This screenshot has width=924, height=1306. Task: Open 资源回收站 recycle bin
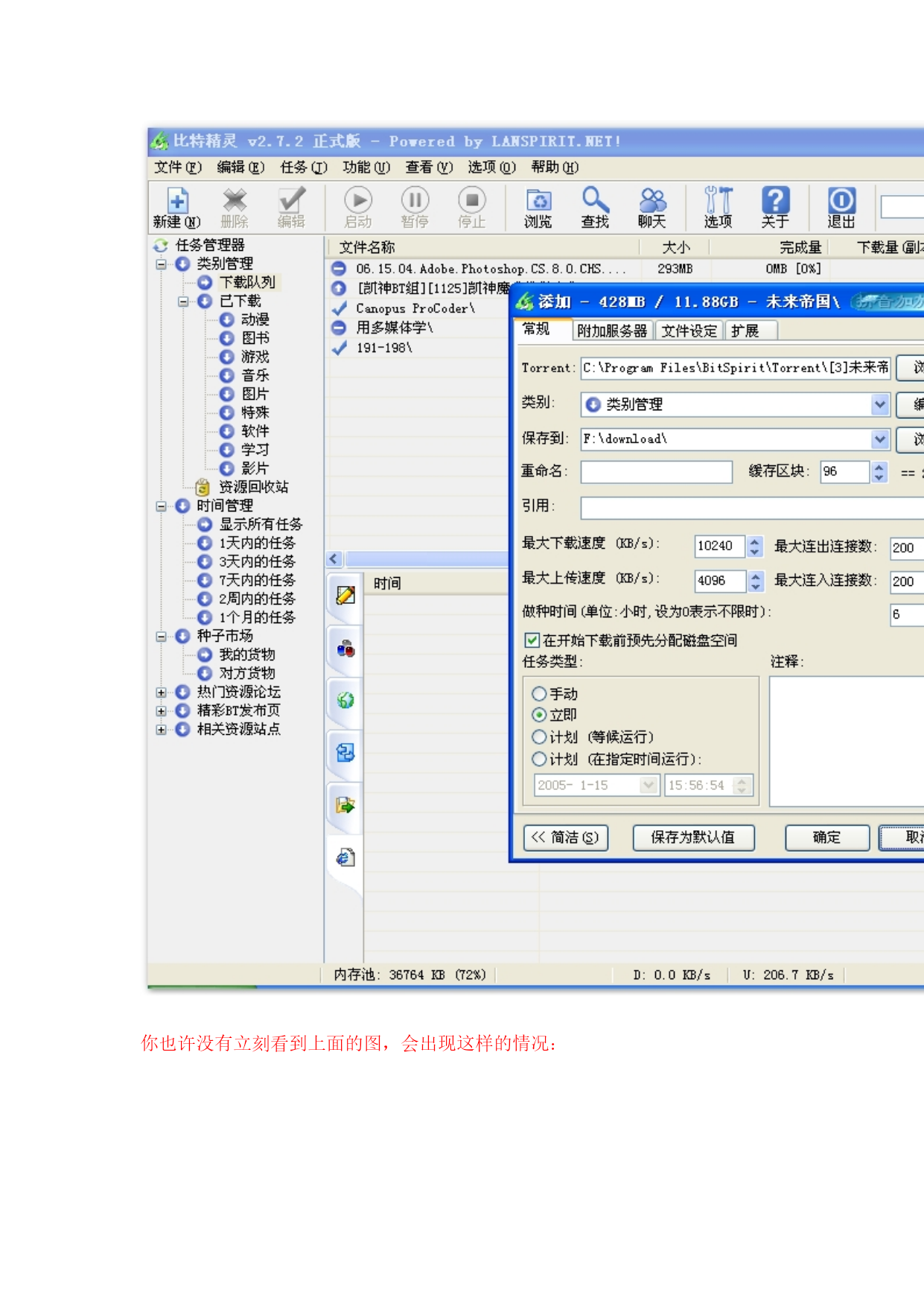coord(253,487)
